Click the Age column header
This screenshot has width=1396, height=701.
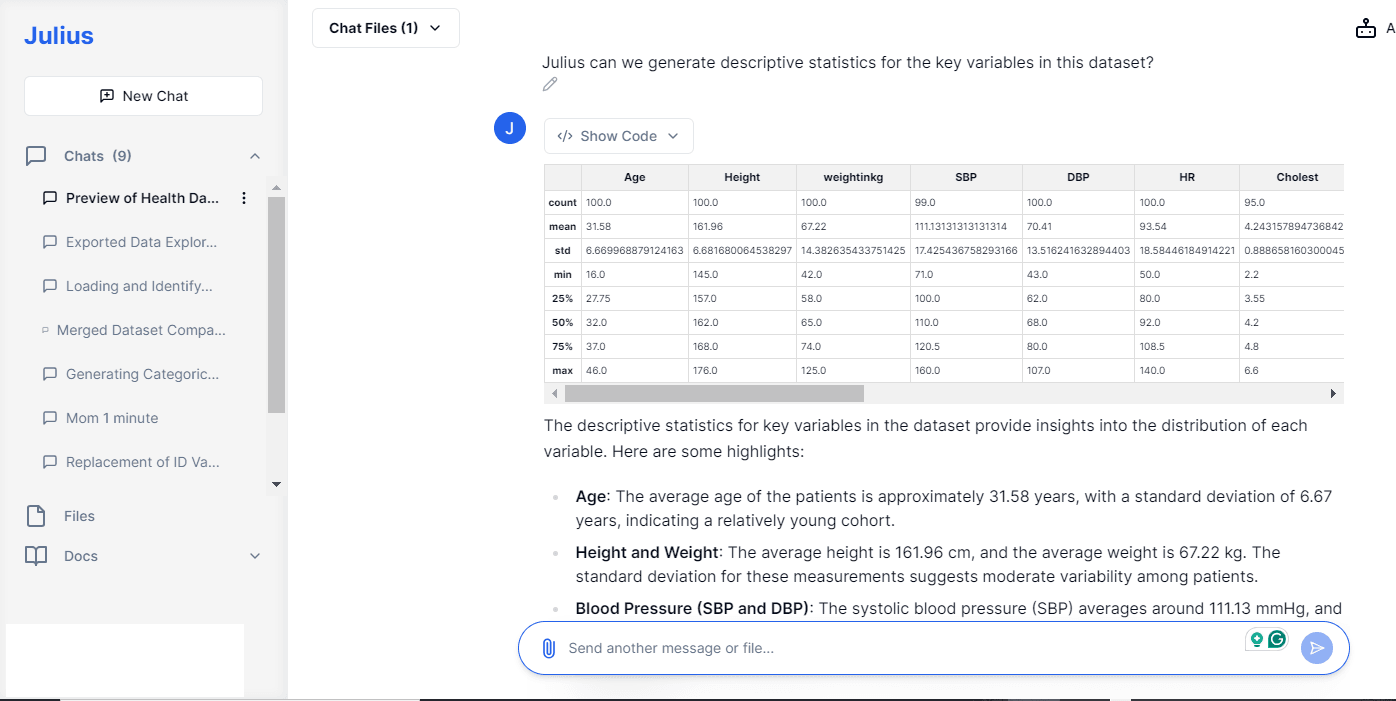point(635,177)
